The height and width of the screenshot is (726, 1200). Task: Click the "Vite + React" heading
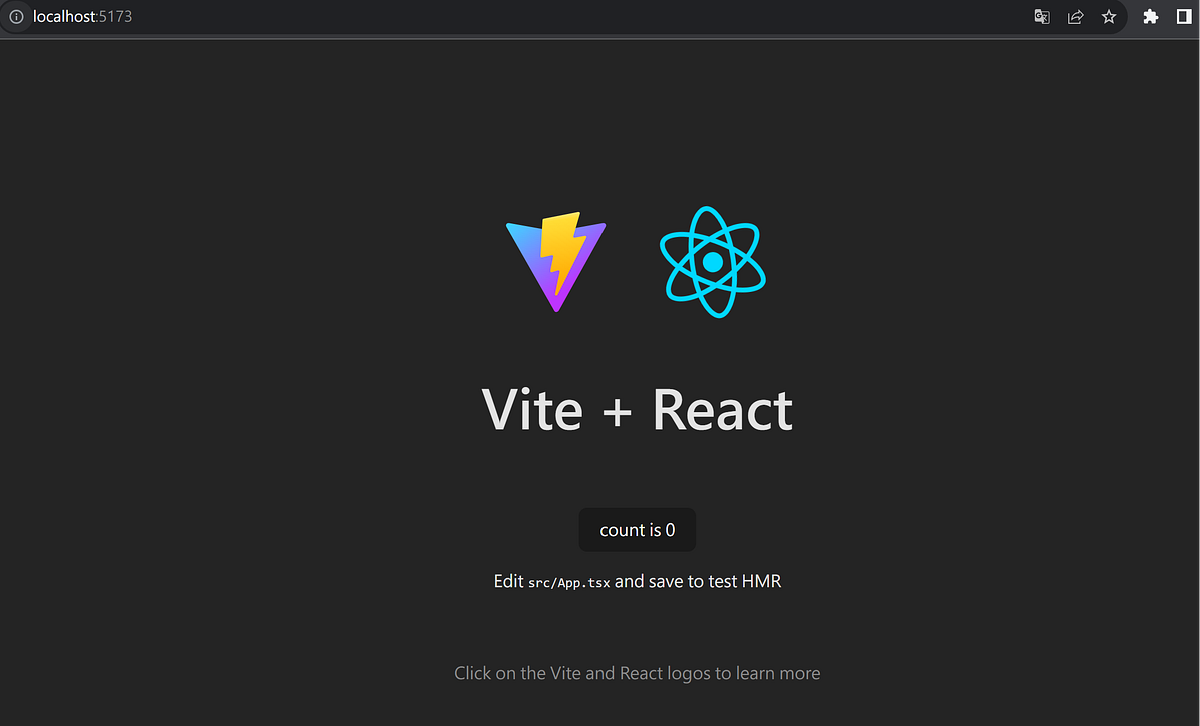point(637,410)
